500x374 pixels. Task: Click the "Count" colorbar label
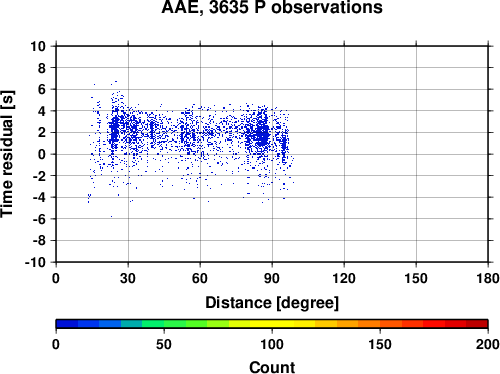tap(272, 367)
